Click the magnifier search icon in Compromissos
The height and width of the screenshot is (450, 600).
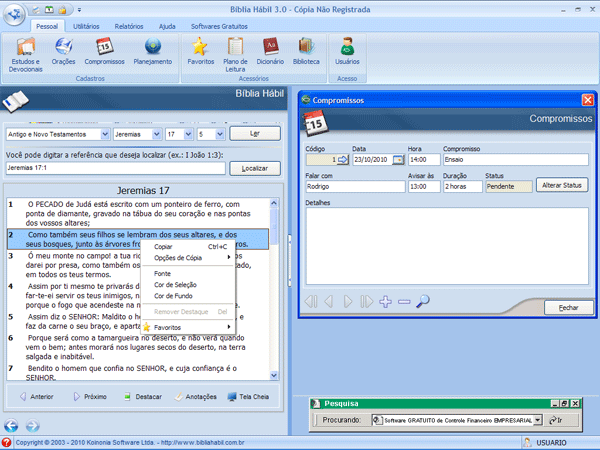click(x=422, y=301)
